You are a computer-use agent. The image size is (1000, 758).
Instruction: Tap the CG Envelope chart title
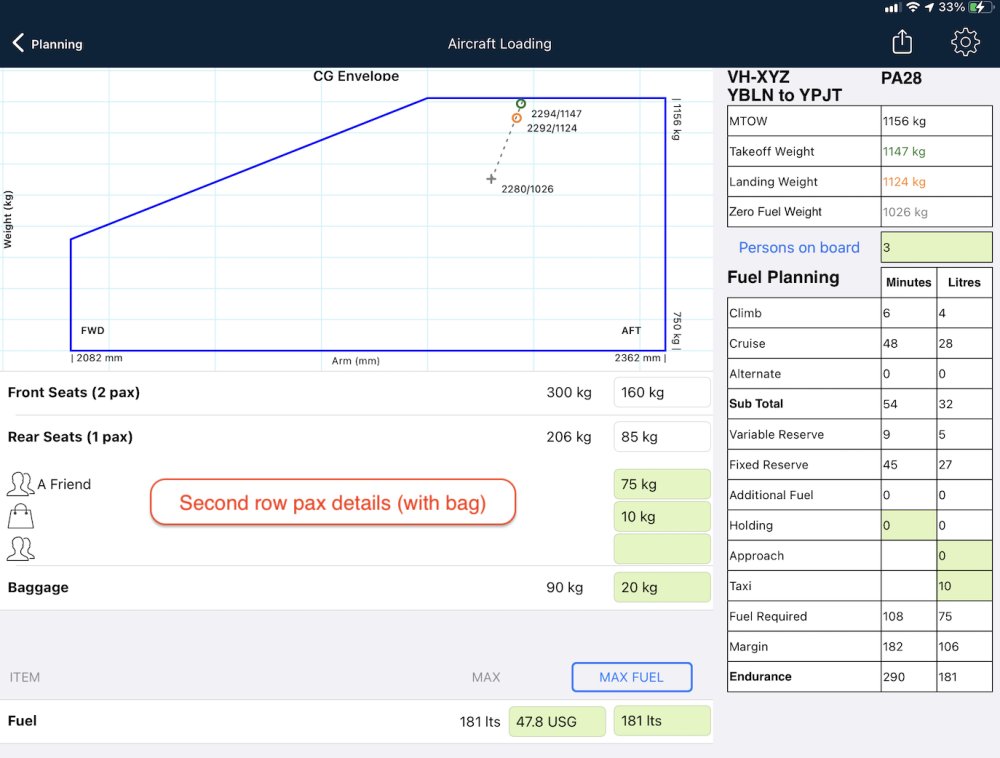(356, 76)
